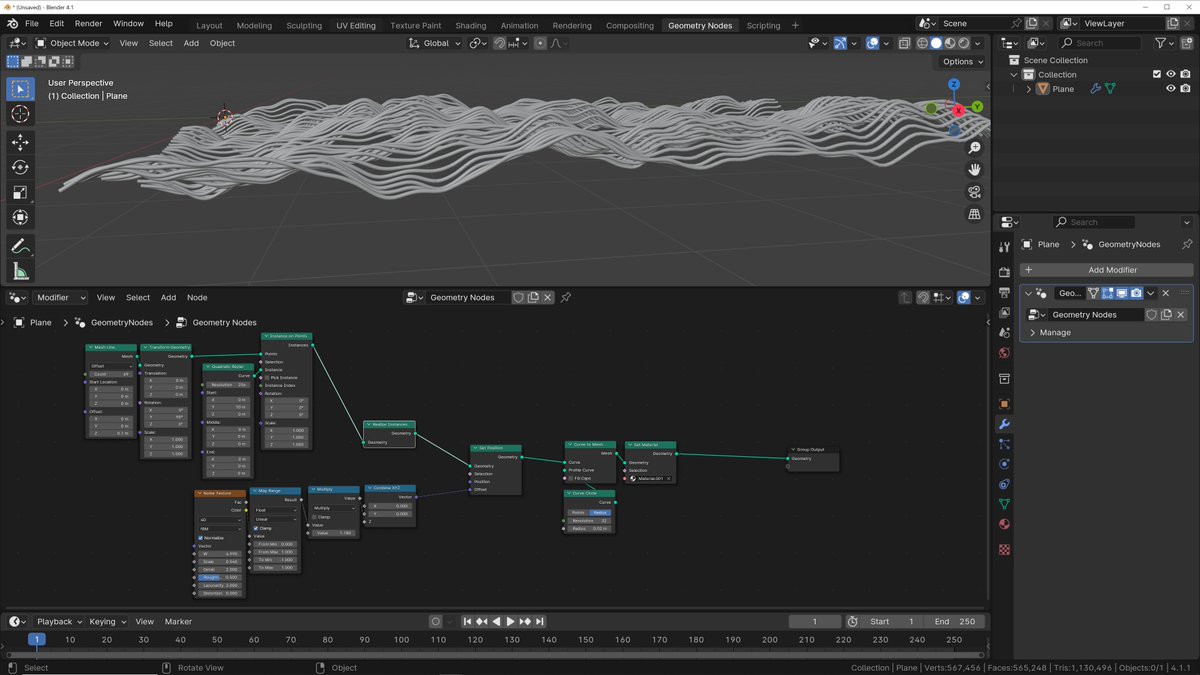Hide Collection in viewport via eye icon

(x=1171, y=74)
